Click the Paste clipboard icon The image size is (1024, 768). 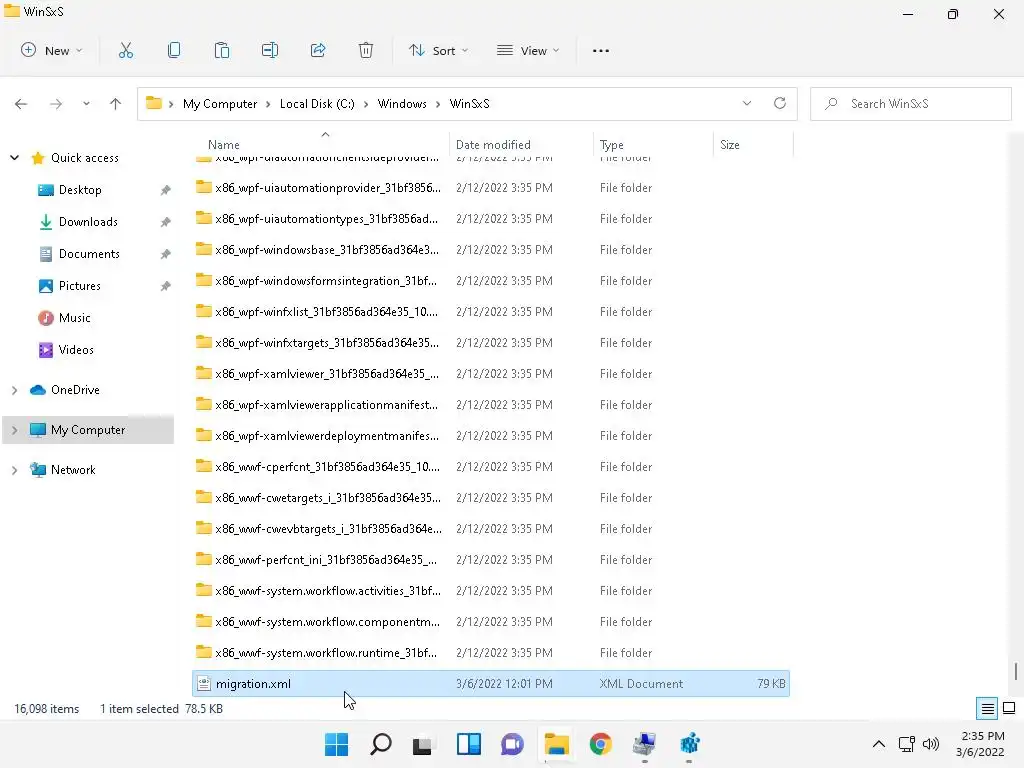point(222,50)
